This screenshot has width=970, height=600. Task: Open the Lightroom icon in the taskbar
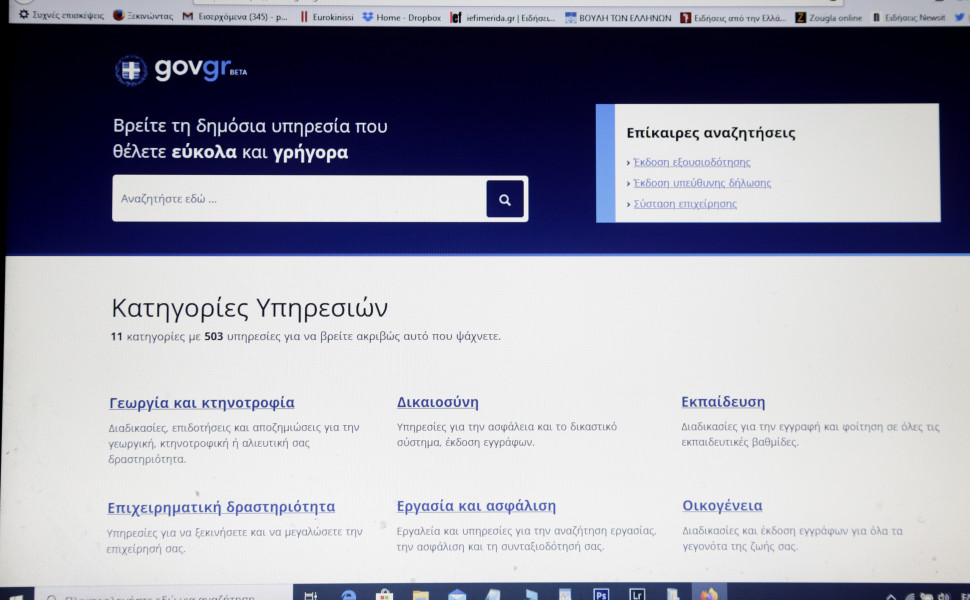637,594
